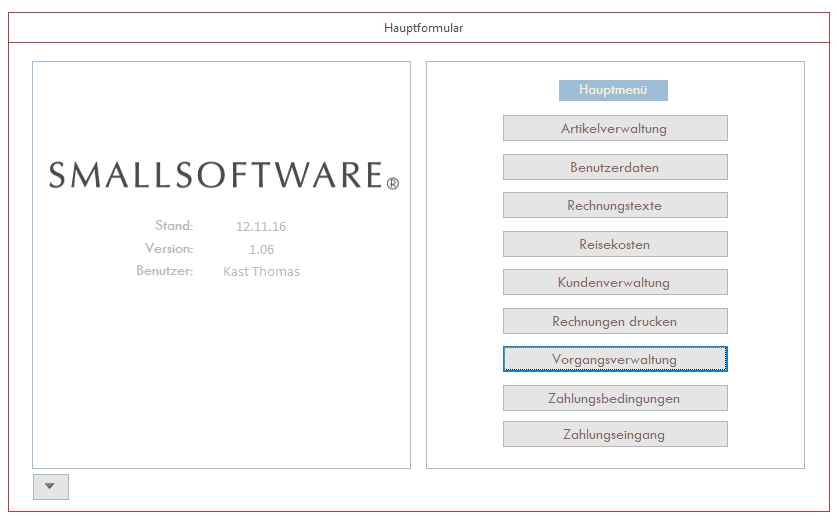Go to Zahlungsbedingungen
837x521 pixels.
click(614, 398)
